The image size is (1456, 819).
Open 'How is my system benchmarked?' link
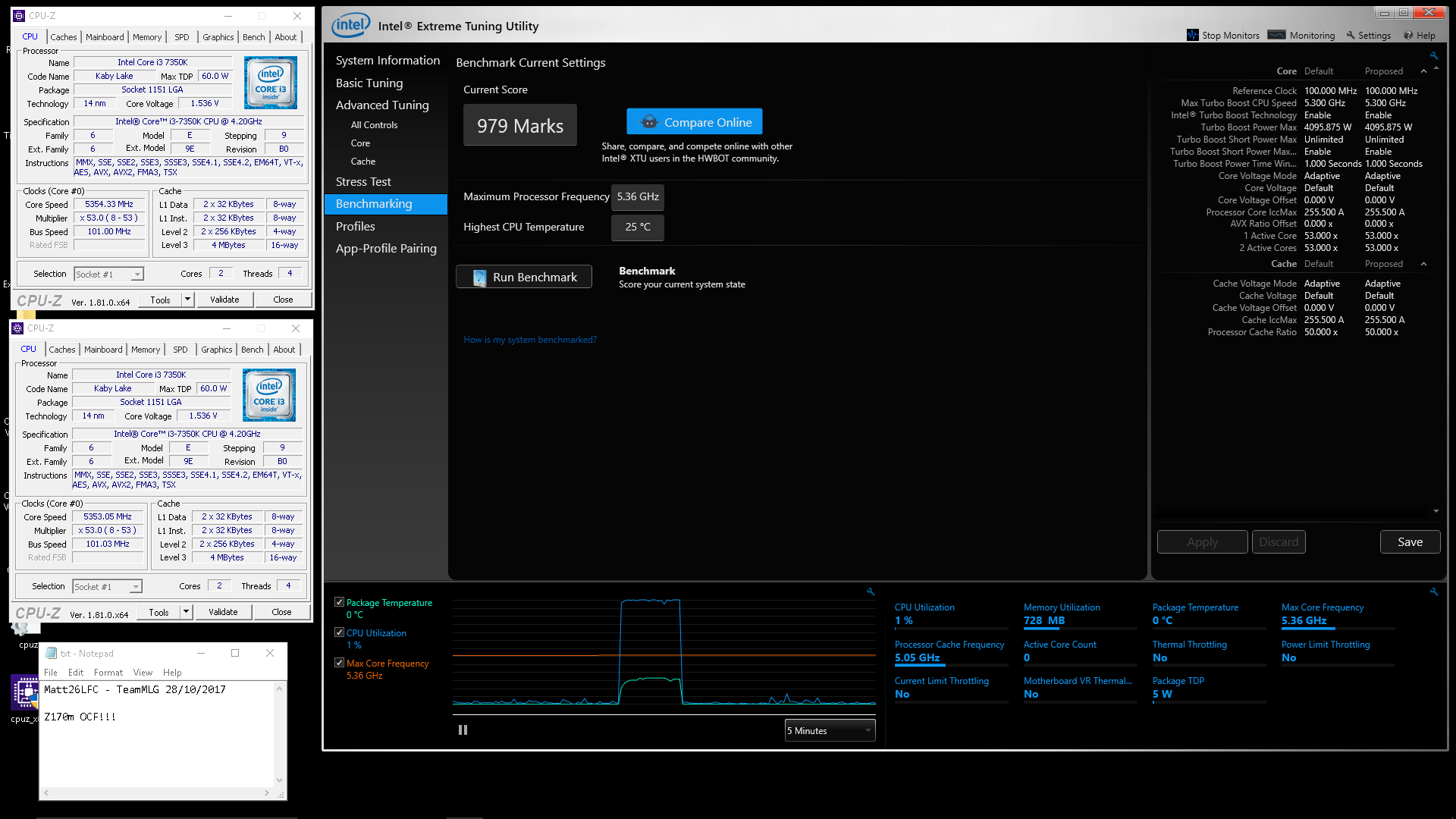click(530, 340)
